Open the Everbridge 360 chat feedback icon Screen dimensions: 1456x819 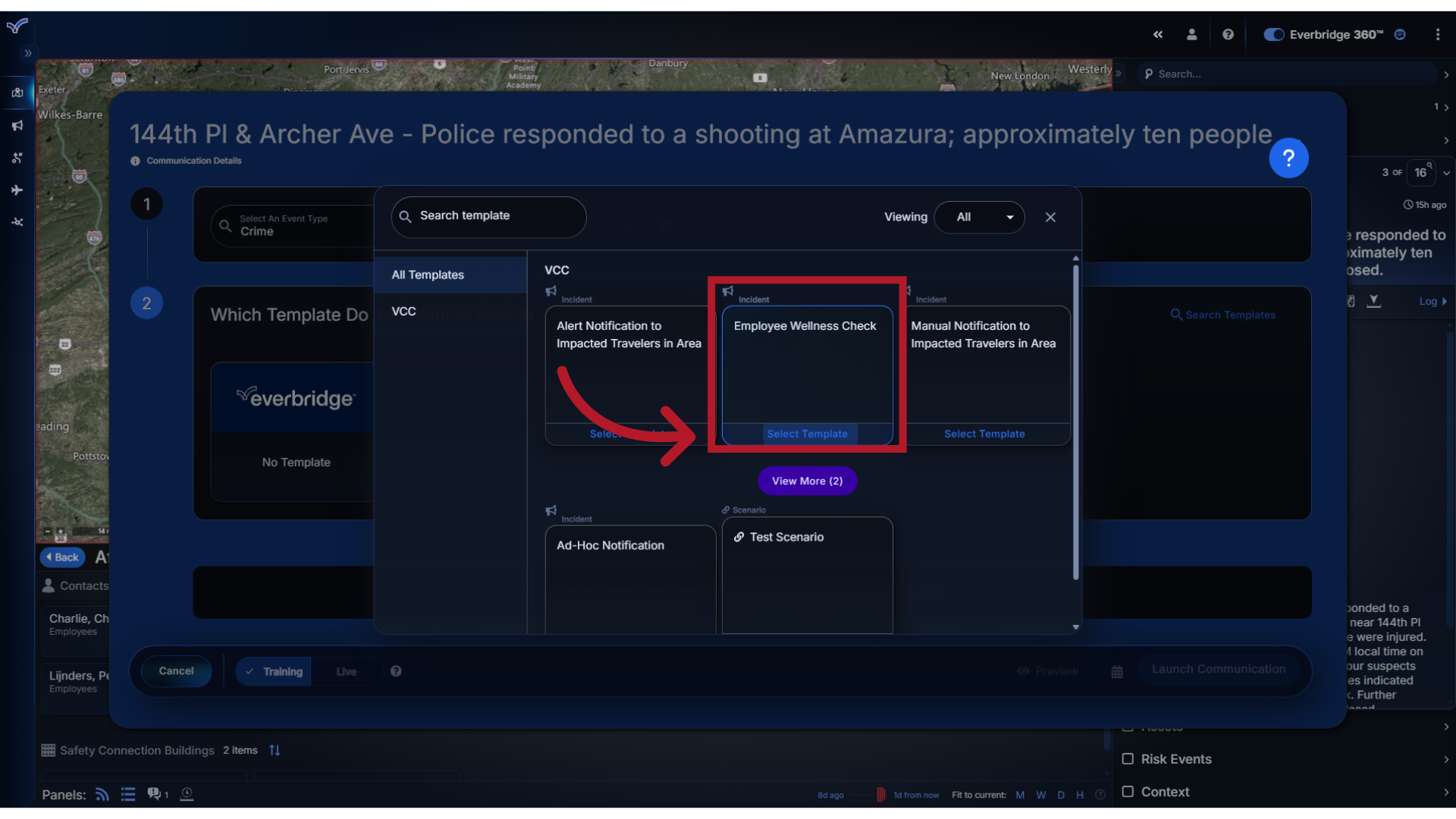point(1400,35)
